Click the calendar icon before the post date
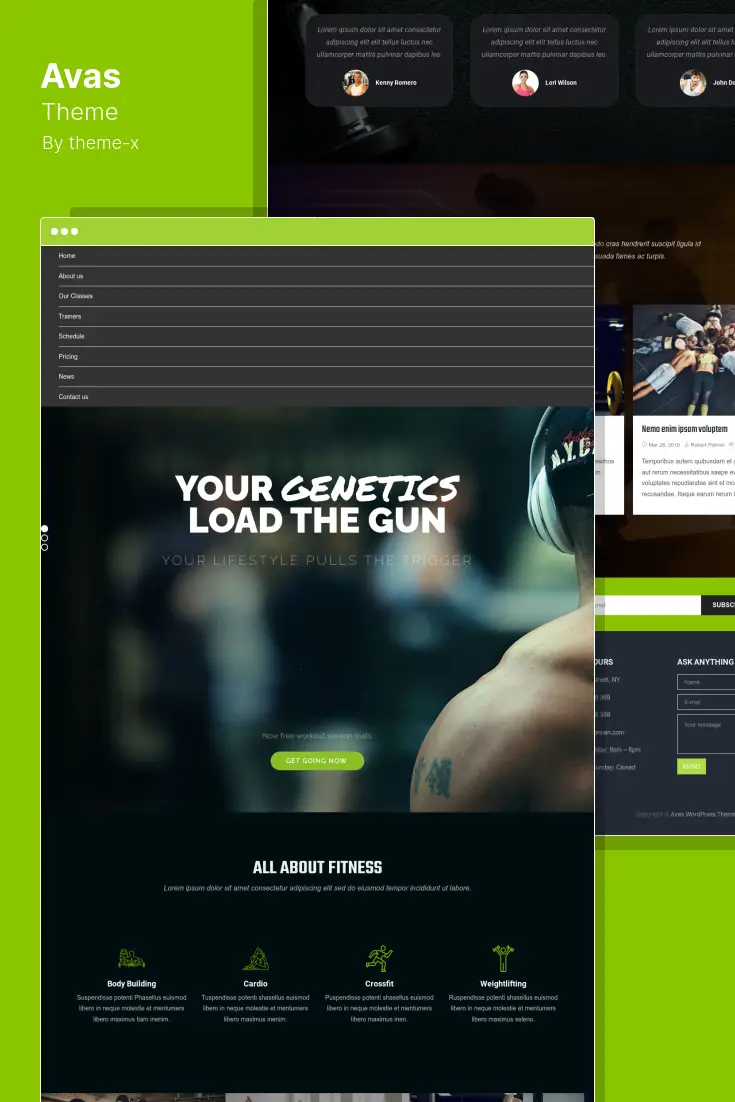This screenshot has height=1102, width=735. [644, 445]
